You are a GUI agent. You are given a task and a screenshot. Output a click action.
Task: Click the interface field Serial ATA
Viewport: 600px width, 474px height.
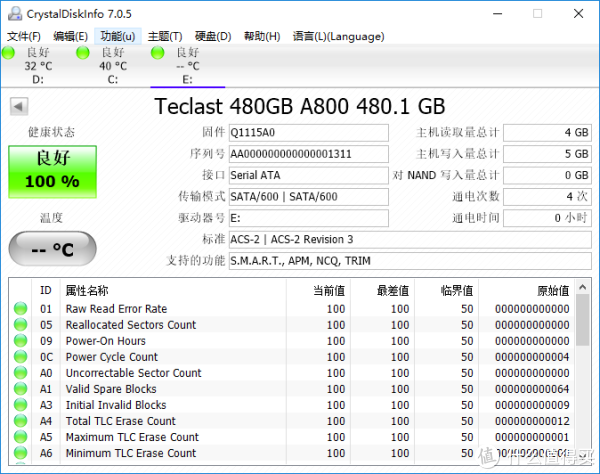308,176
